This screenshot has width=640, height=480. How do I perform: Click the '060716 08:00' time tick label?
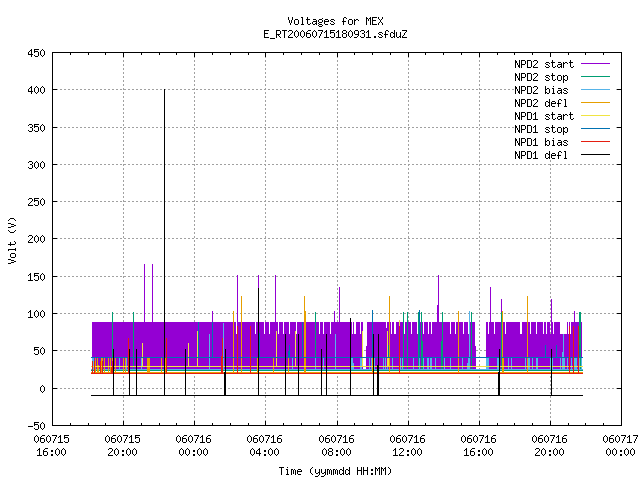click(x=336, y=446)
